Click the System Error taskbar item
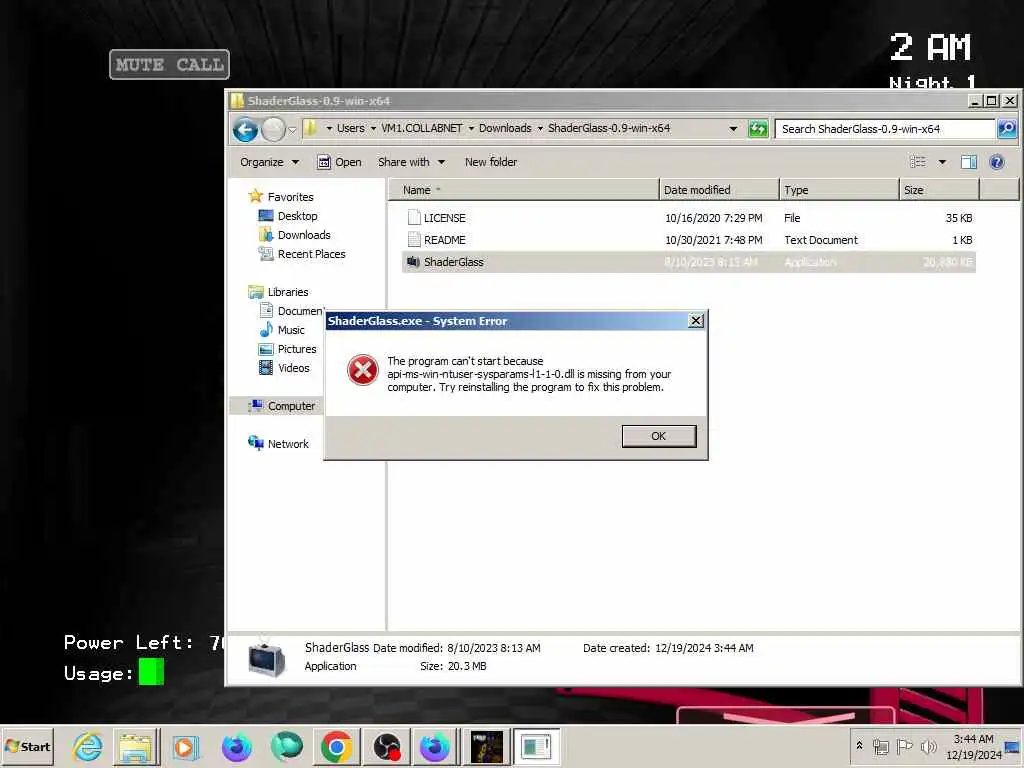 [537, 746]
